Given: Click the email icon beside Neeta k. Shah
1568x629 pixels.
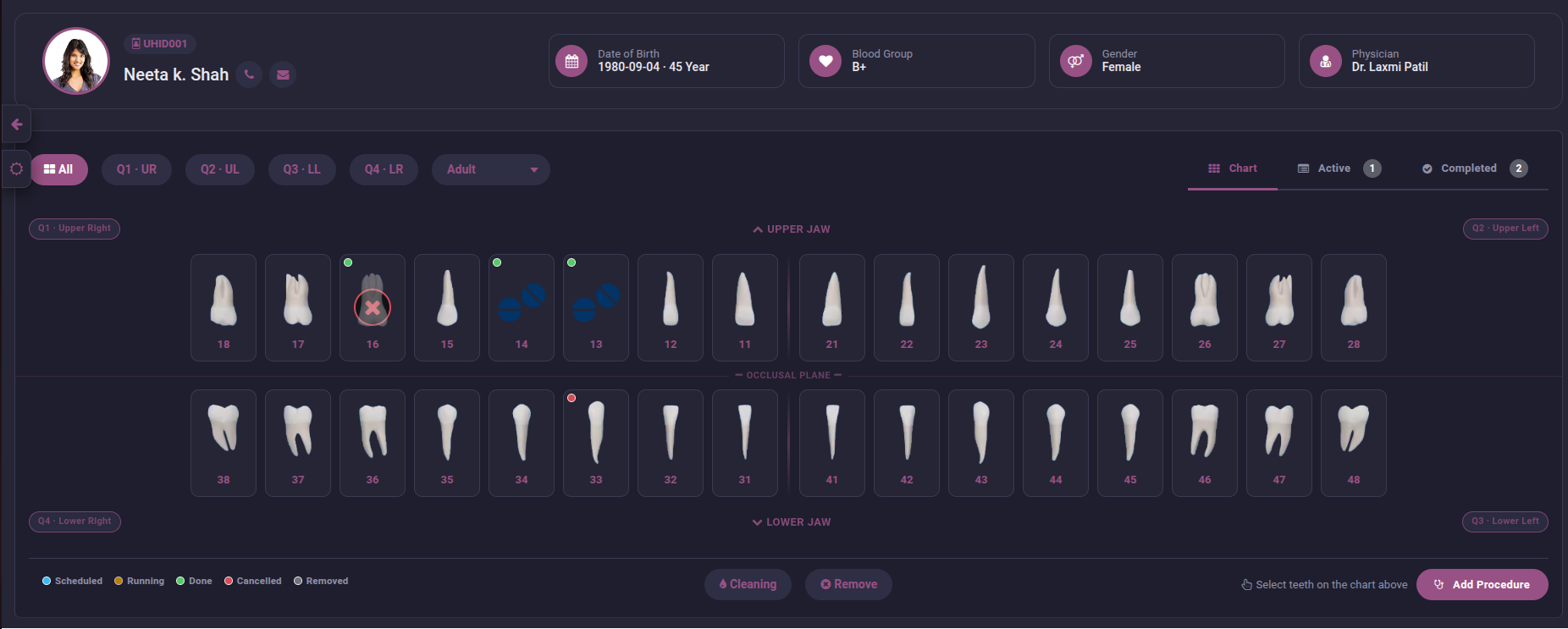Looking at the screenshot, I should [x=283, y=74].
